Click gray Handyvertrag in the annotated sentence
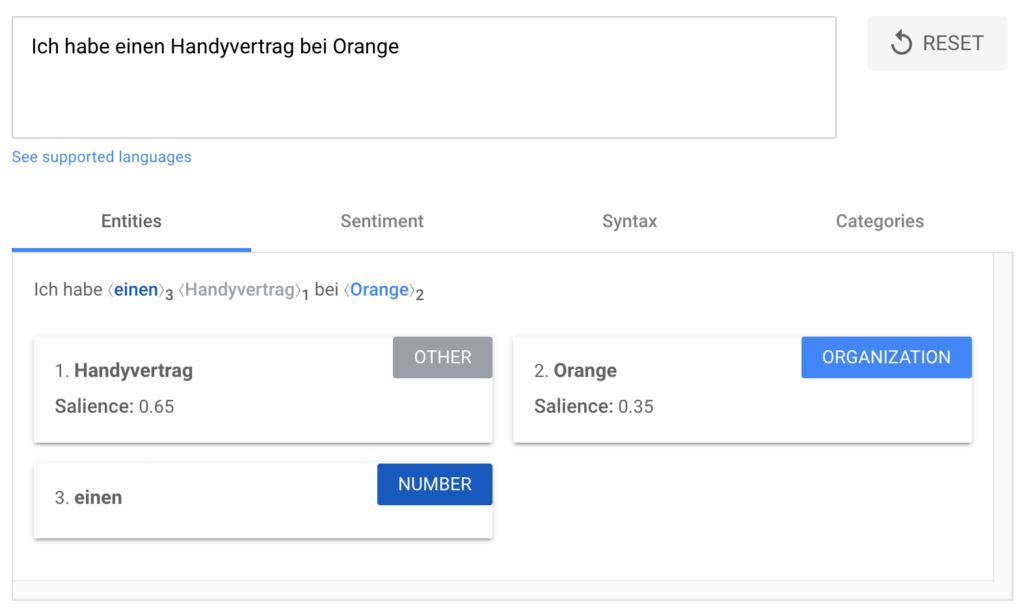 click(x=238, y=290)
